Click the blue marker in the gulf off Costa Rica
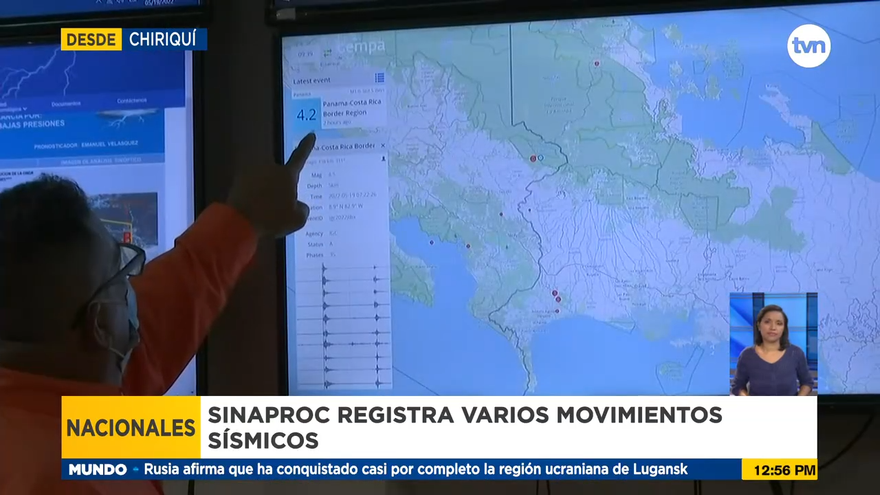Viewport: 880px width, 495px height. click(x=432, y=242)
